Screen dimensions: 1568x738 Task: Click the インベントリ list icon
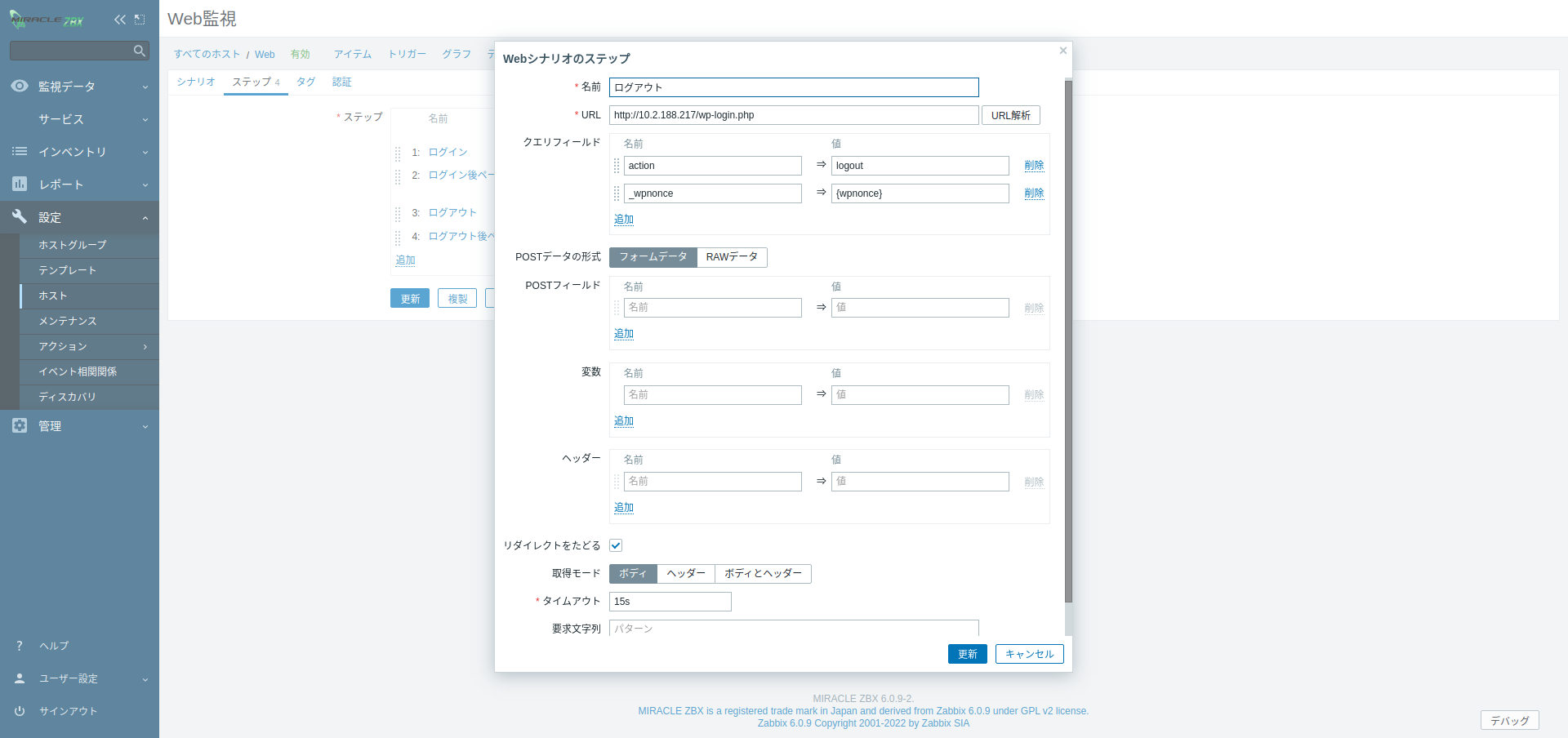tap(20, 152)
